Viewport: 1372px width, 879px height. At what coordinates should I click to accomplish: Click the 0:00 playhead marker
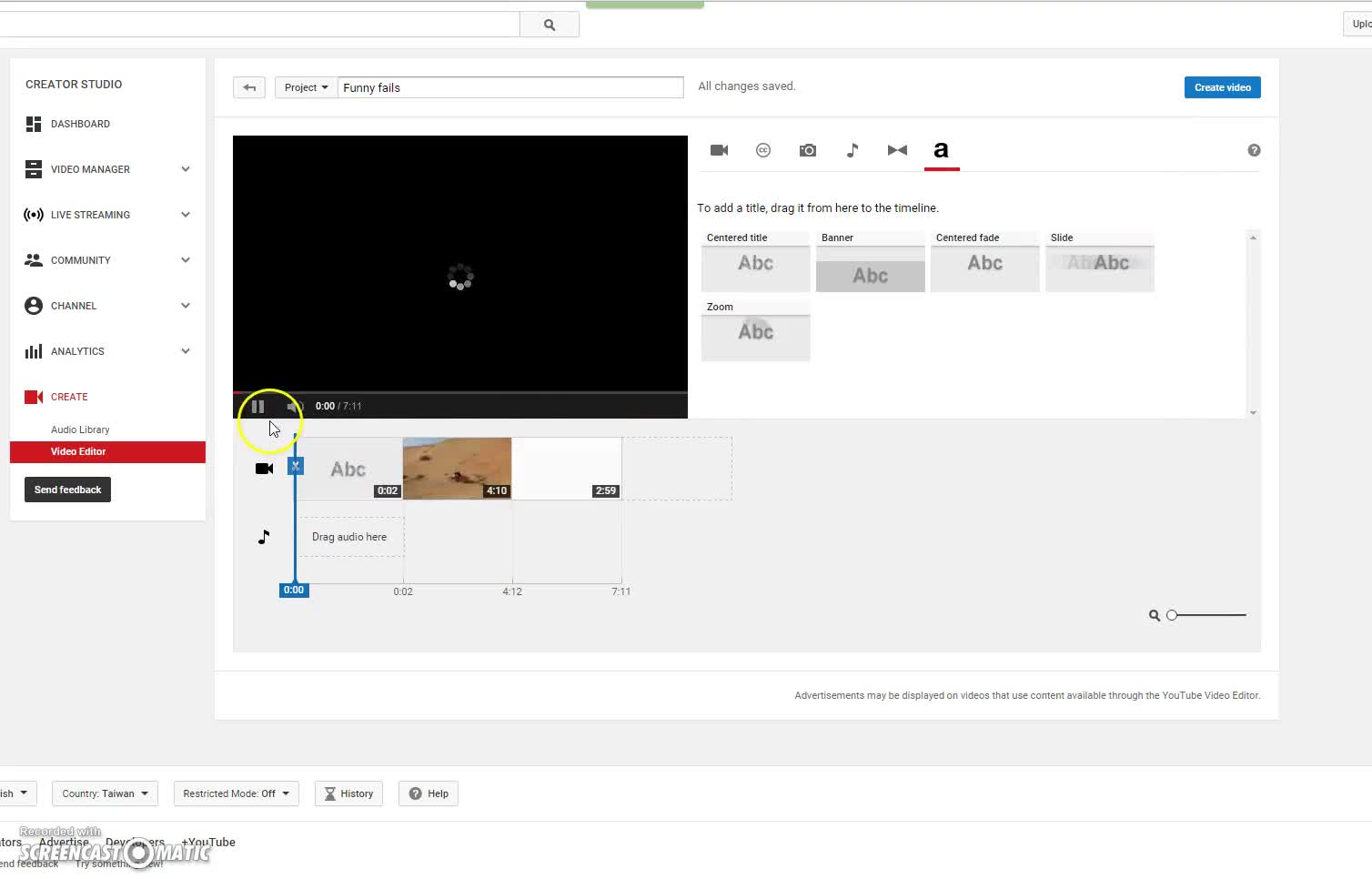pos(294,590)
